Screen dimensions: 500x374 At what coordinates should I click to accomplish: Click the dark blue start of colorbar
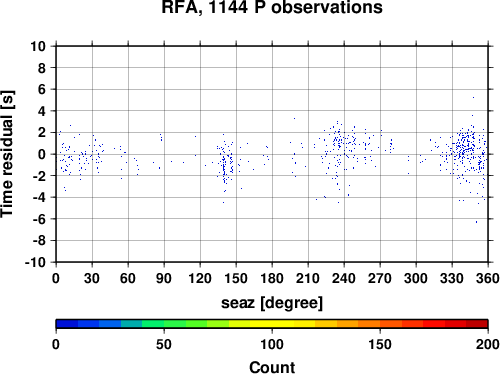(x=67, y=324)
